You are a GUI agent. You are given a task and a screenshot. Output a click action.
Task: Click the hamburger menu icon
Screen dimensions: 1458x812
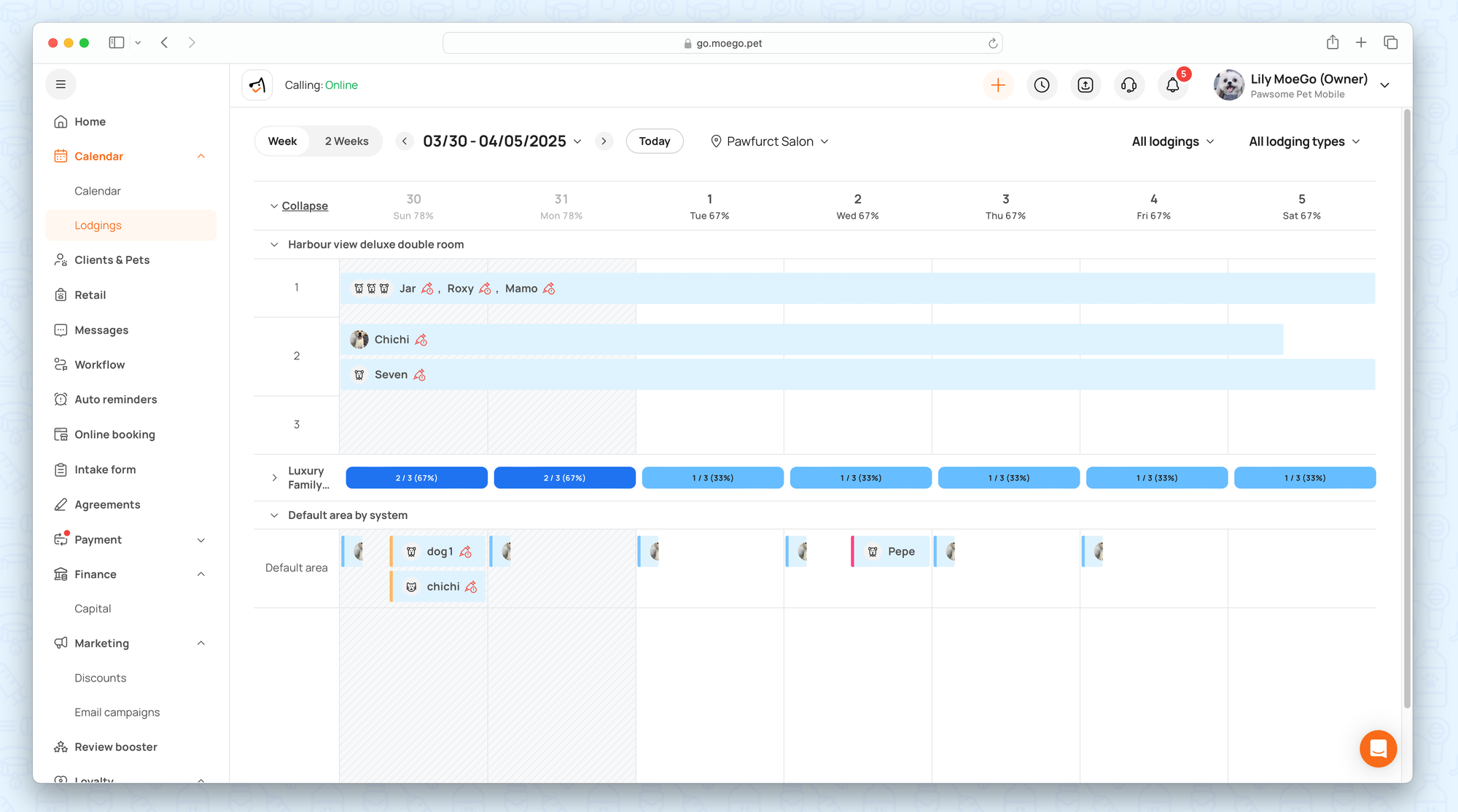tap(61, 85)
